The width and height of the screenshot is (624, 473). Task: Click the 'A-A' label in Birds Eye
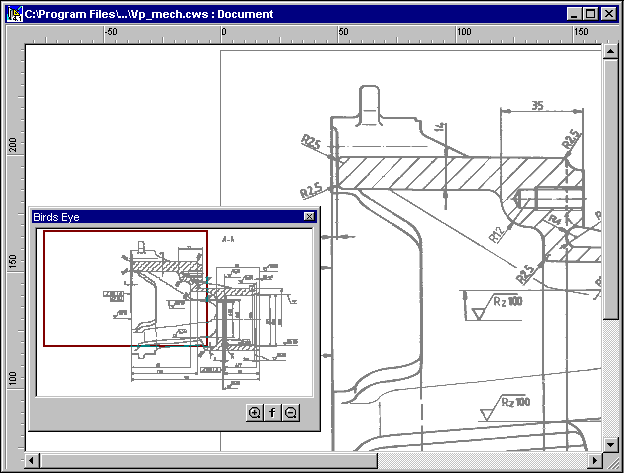tap(228, 239)
